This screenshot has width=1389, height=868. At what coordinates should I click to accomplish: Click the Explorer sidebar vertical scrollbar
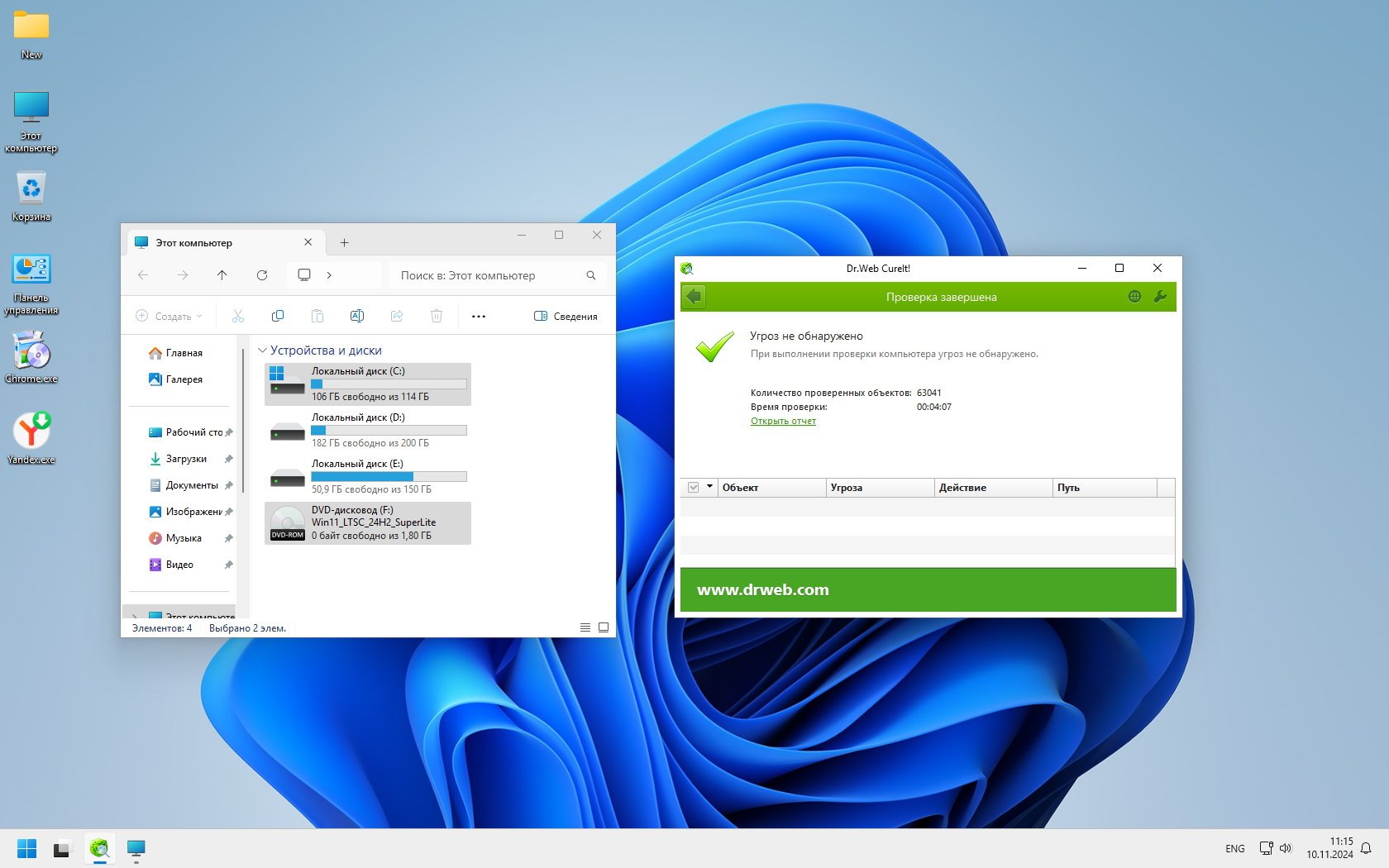pyautogui.click(x=243, y=422)
